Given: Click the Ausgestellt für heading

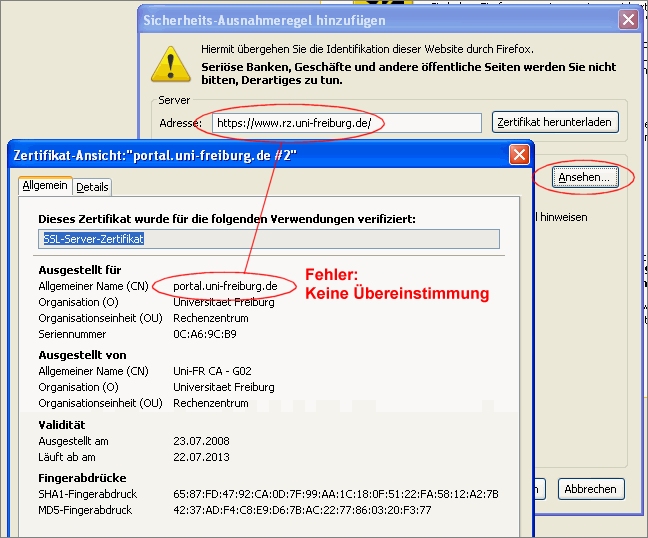Looking at the screenshot, I should point(80,270).
